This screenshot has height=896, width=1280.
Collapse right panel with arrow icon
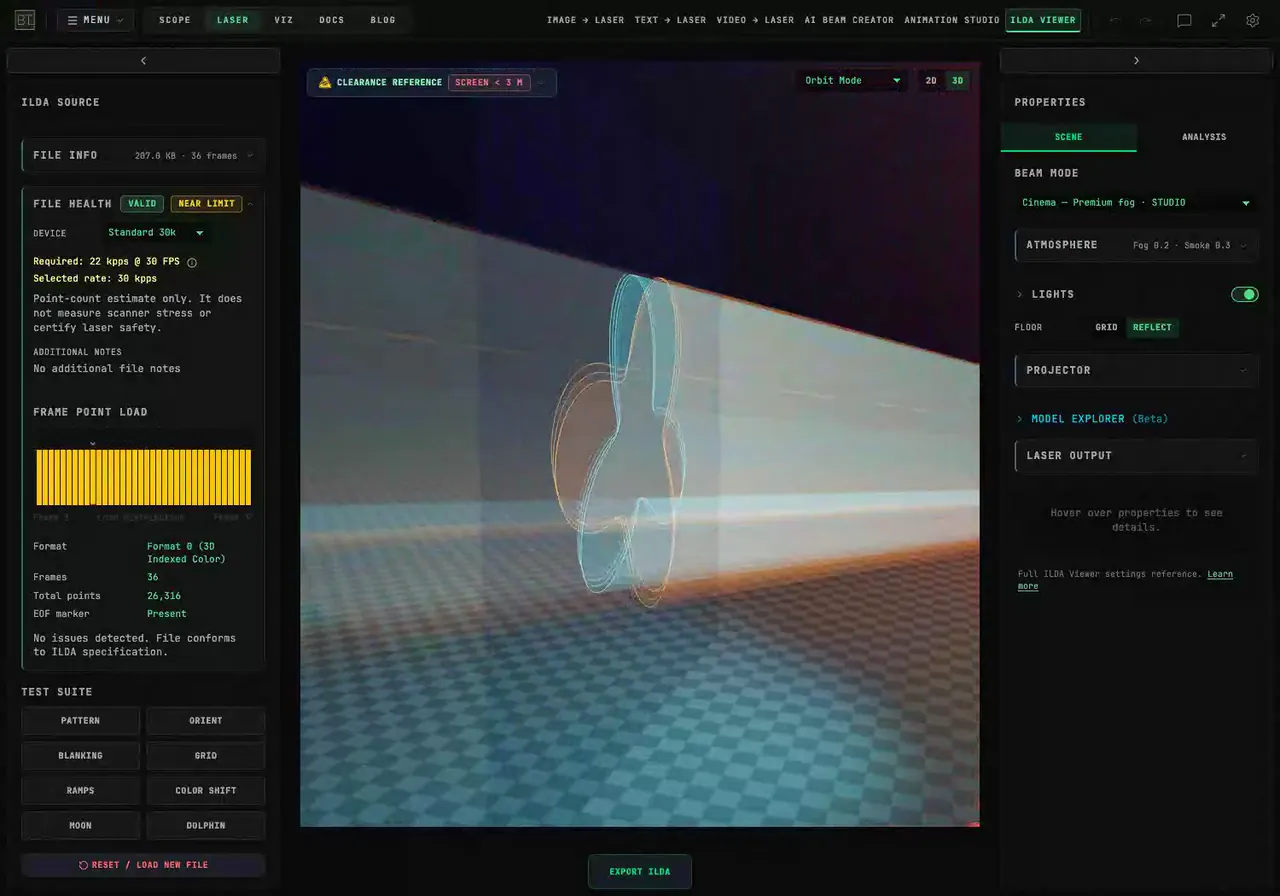(x=1136, y=61)
